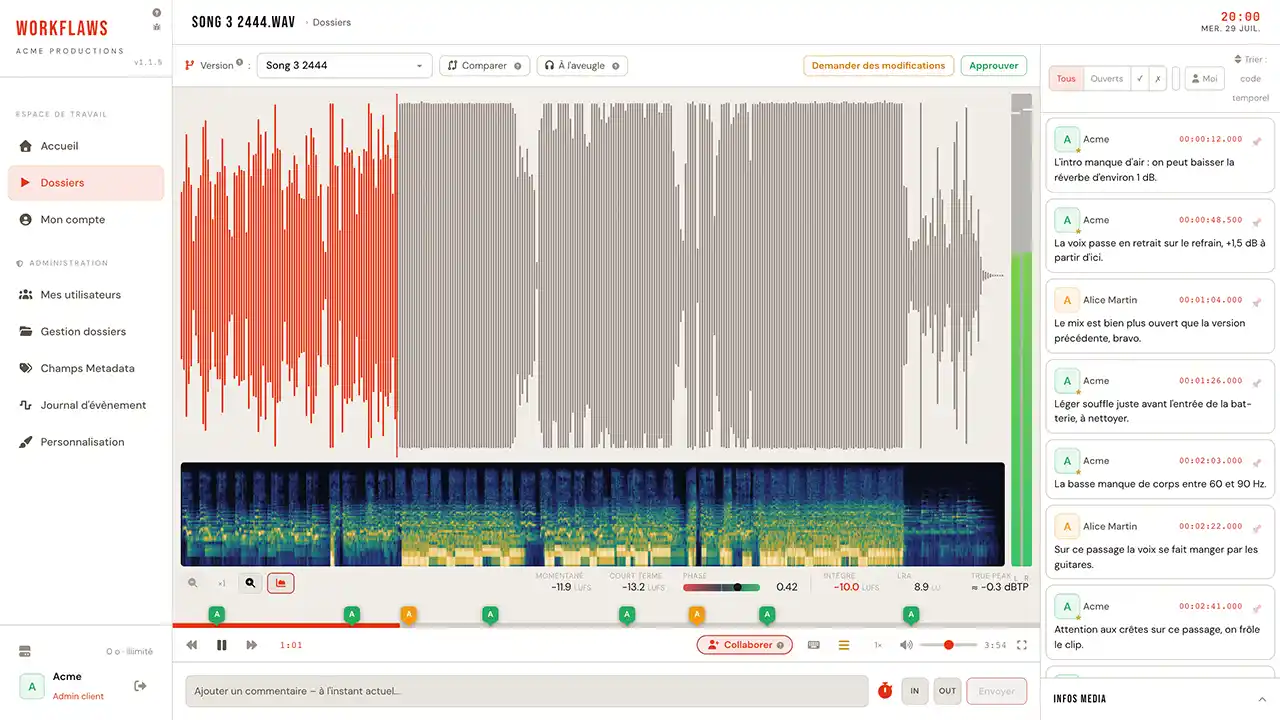Click the first orange timeline marker
Screen dimensions: 1280x720
click(408, 615)
